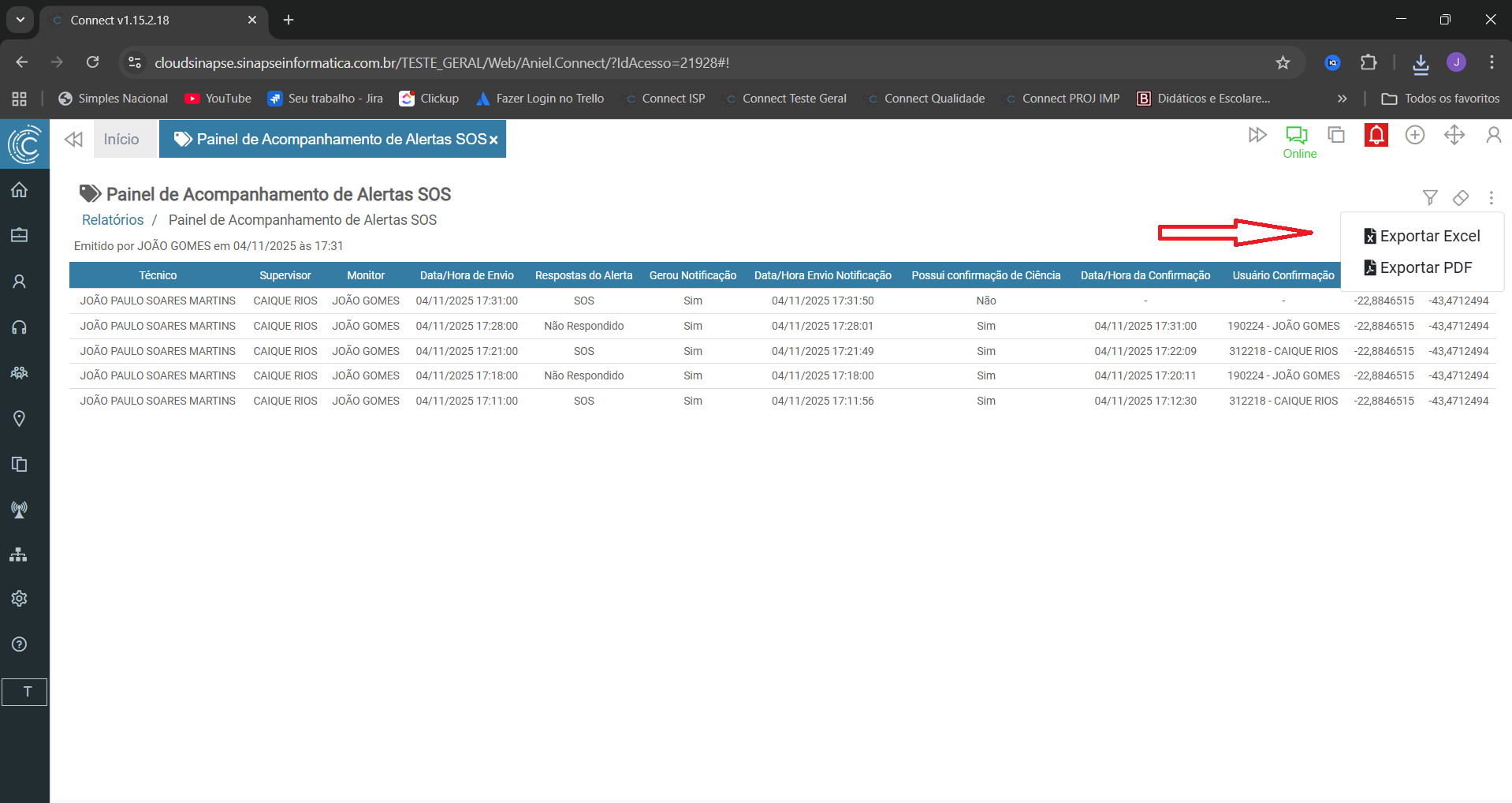Open the settings gear in sidebar

coord(20,599)
